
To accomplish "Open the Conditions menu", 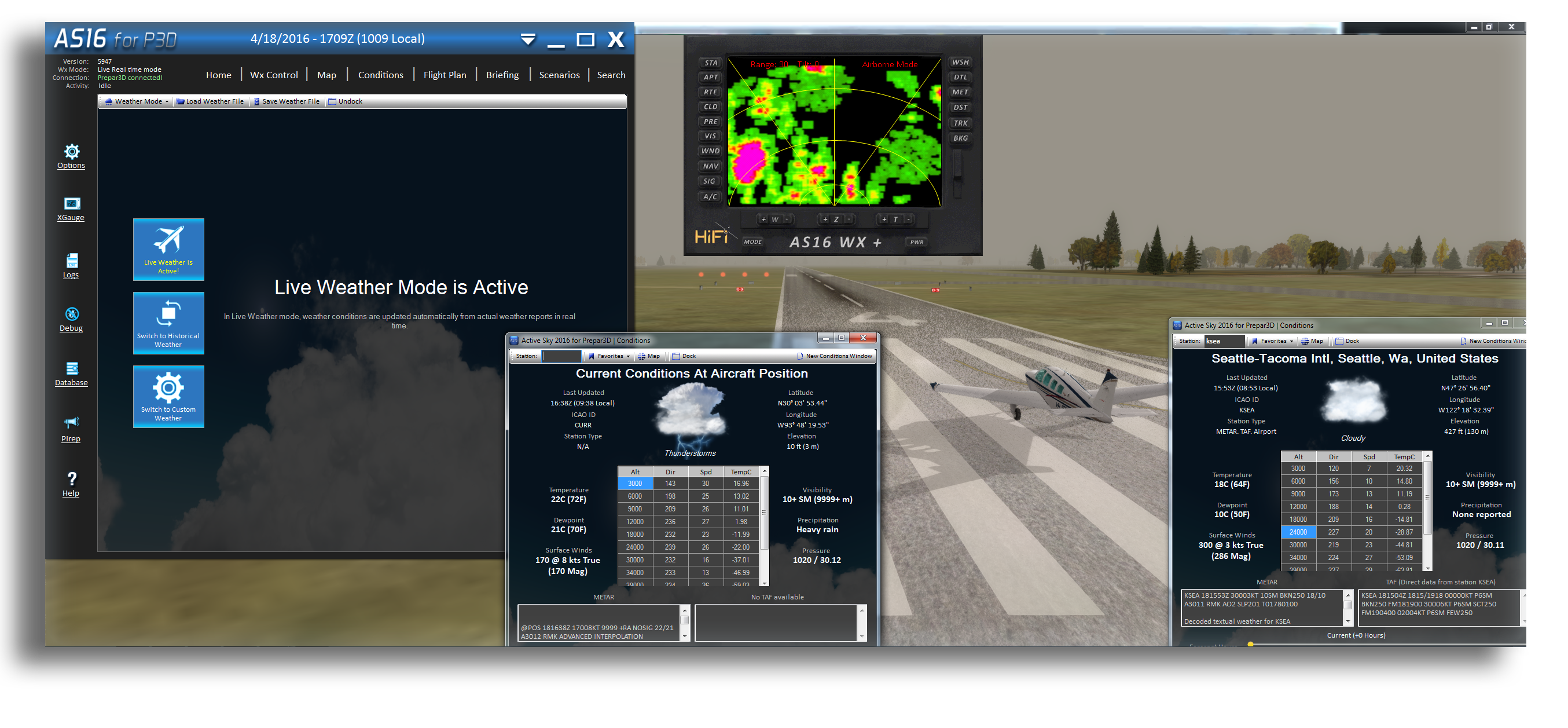I will (380, 75).
